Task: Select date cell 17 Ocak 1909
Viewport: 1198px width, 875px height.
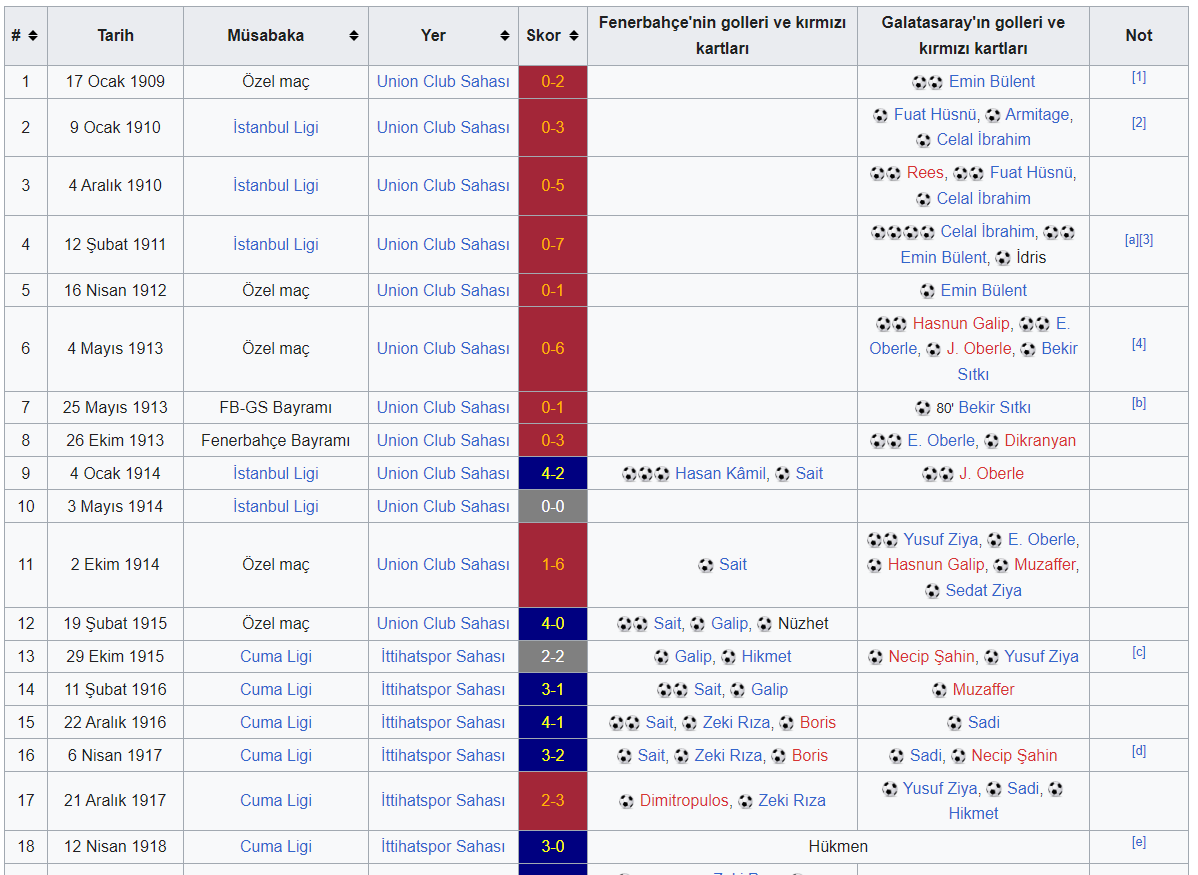Action: pyautogui.click(x=115, y=82)
